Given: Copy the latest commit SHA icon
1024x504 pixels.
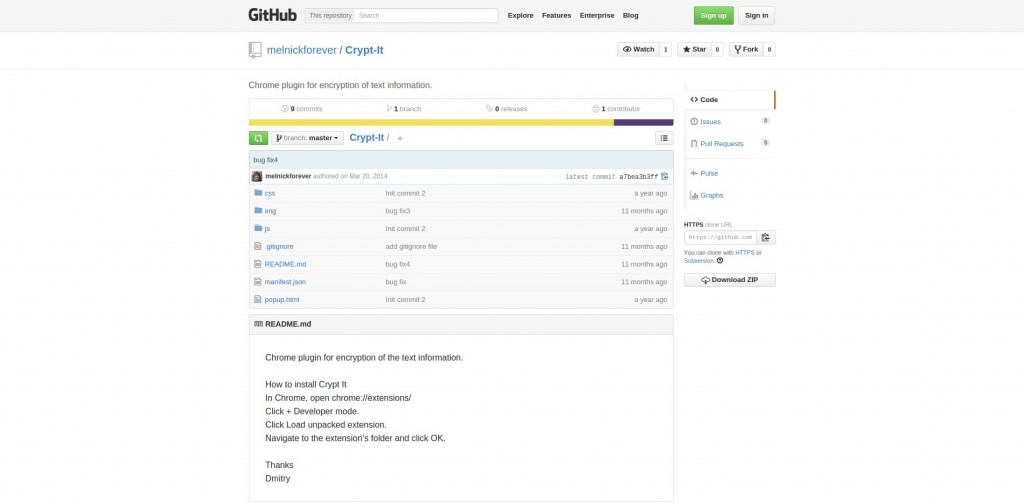Looking at the screenshot, I should coord(665,176).
